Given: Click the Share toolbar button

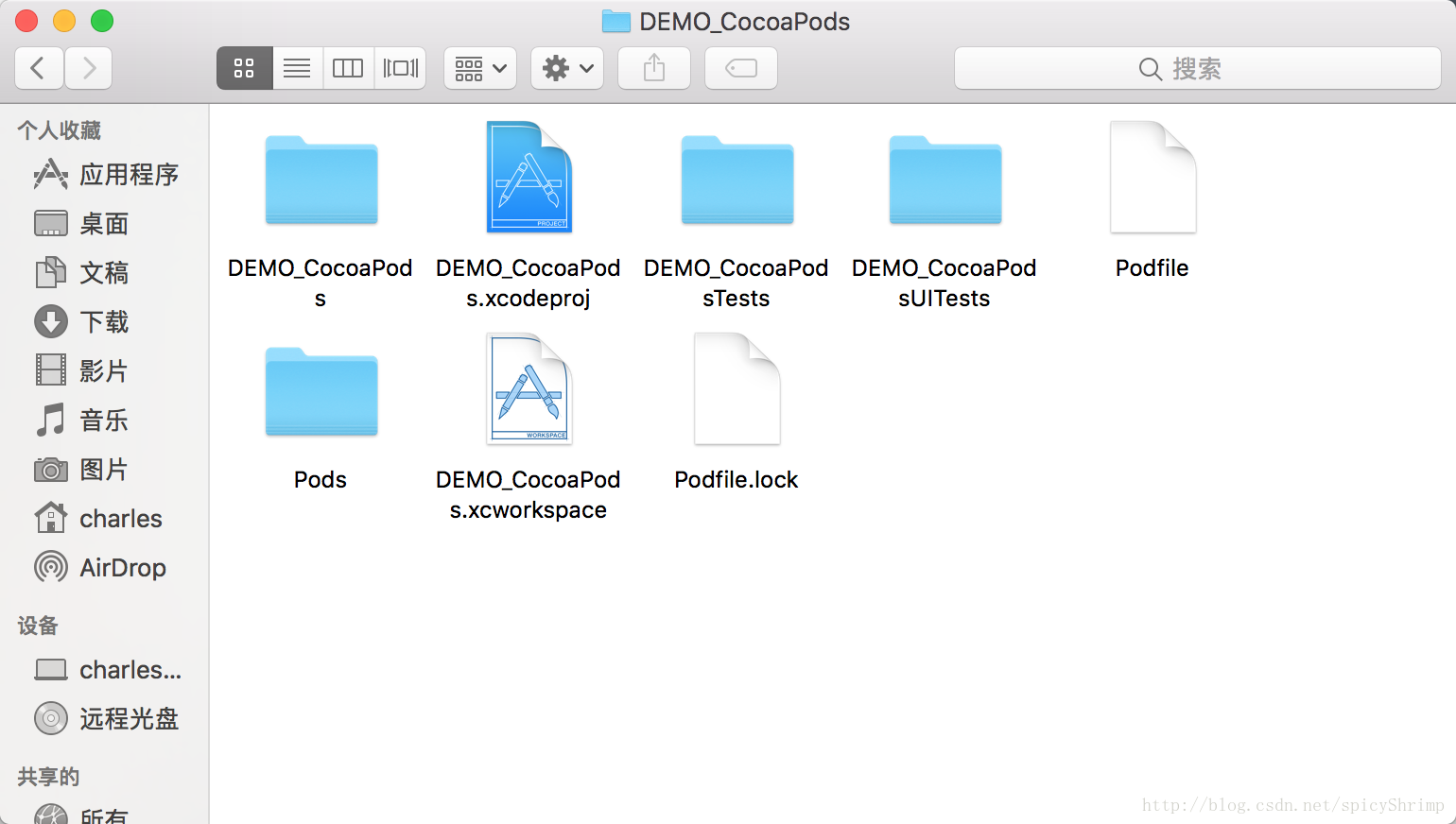Looking at the screenshot, I should [654, 68].
